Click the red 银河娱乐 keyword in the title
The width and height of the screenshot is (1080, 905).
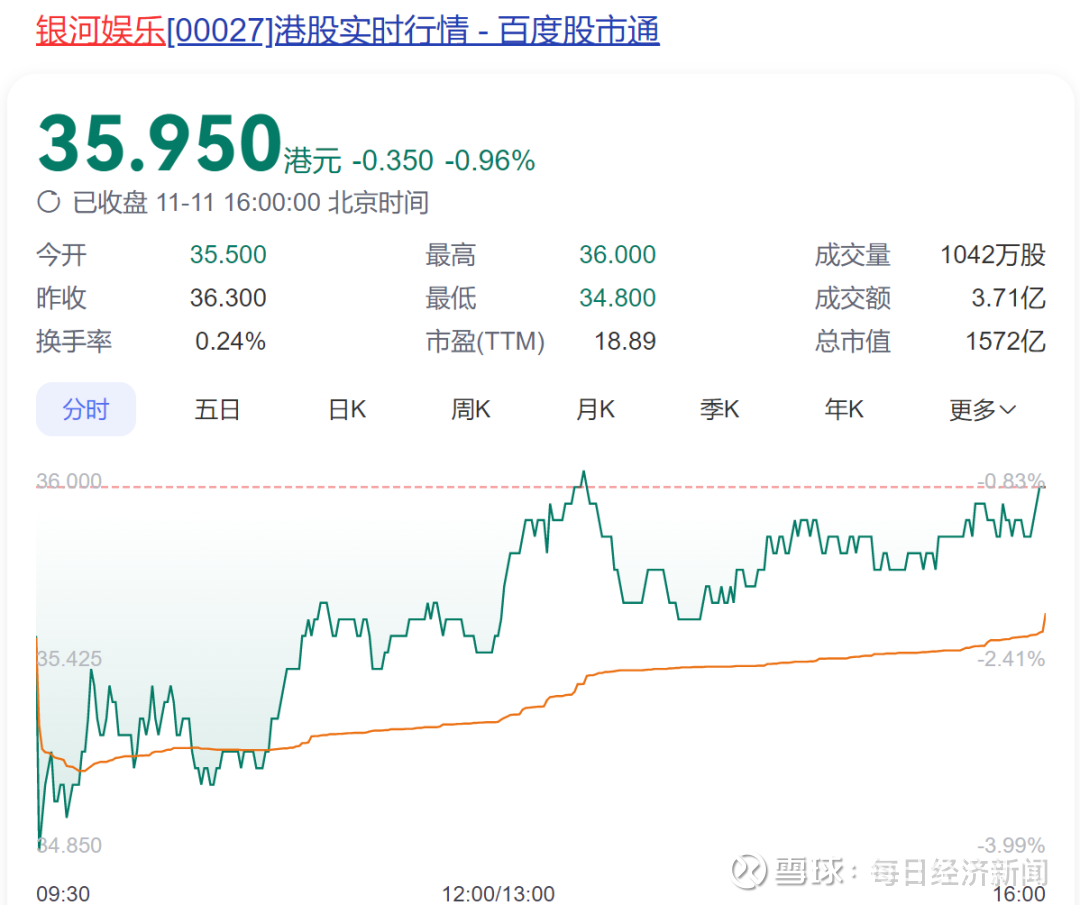tap(101, 30)
